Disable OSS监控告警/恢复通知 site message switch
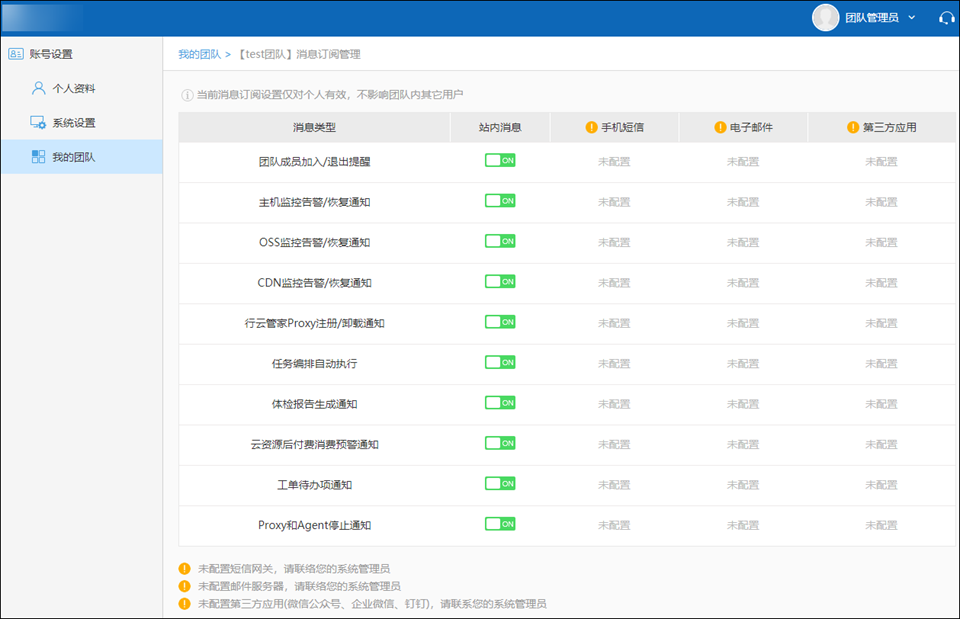This screenshot has width=960, height=619. (x=500, y=241)
